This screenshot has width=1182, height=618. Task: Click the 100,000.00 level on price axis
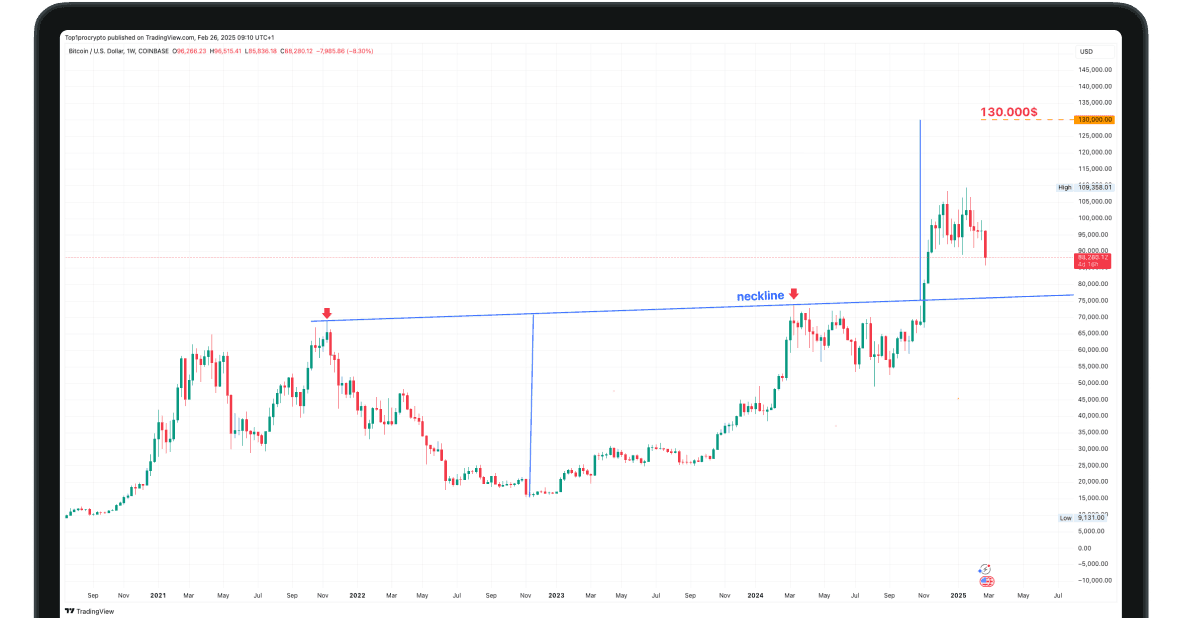pos(1095,218)
